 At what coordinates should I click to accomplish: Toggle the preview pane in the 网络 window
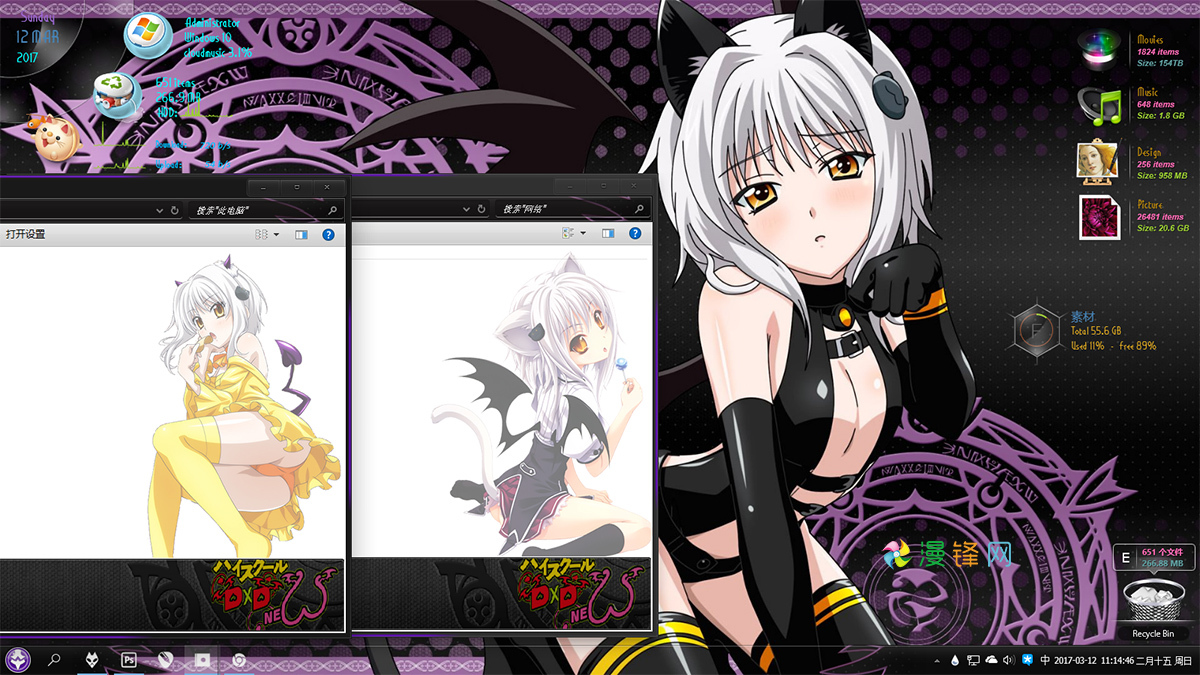click(x=609, y=232)
